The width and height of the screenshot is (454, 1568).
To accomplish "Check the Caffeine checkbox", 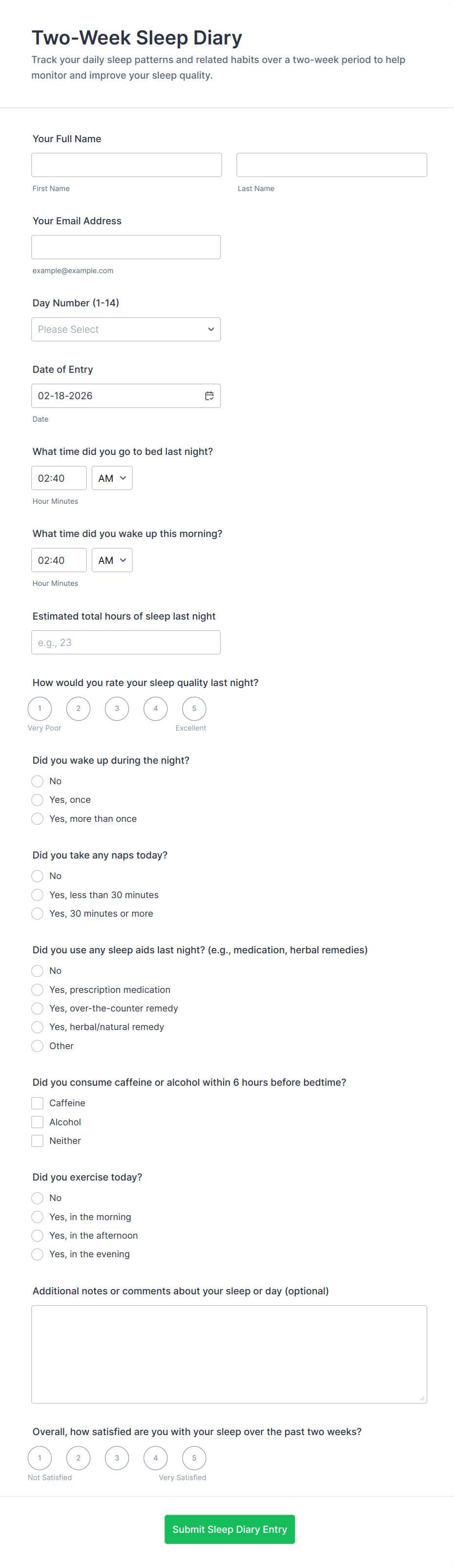I will [38, 1103].
